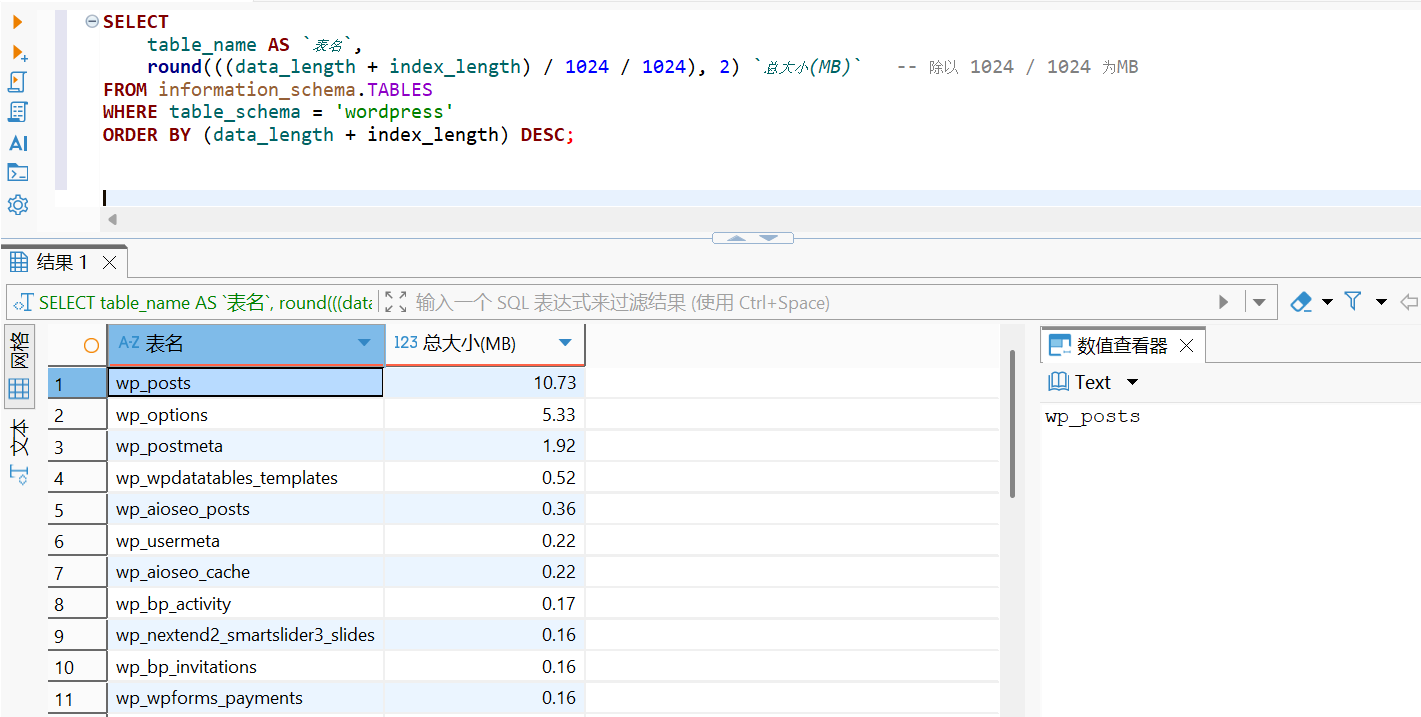Open the custom filter funnel icon
Viewport: 1421px width, 717px height.
tap(1353, 301)
